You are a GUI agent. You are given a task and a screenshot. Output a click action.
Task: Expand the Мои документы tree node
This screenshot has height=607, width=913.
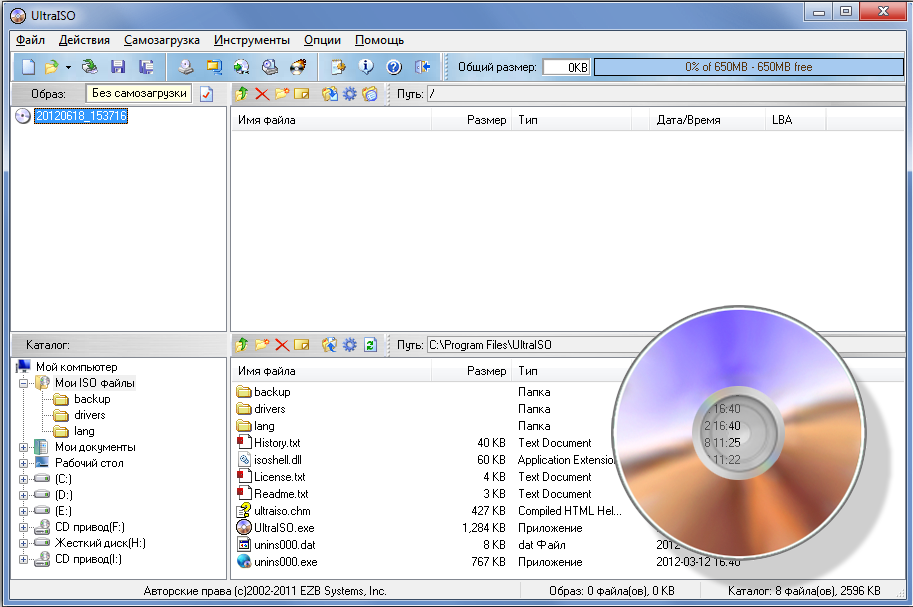pos(24,447)
